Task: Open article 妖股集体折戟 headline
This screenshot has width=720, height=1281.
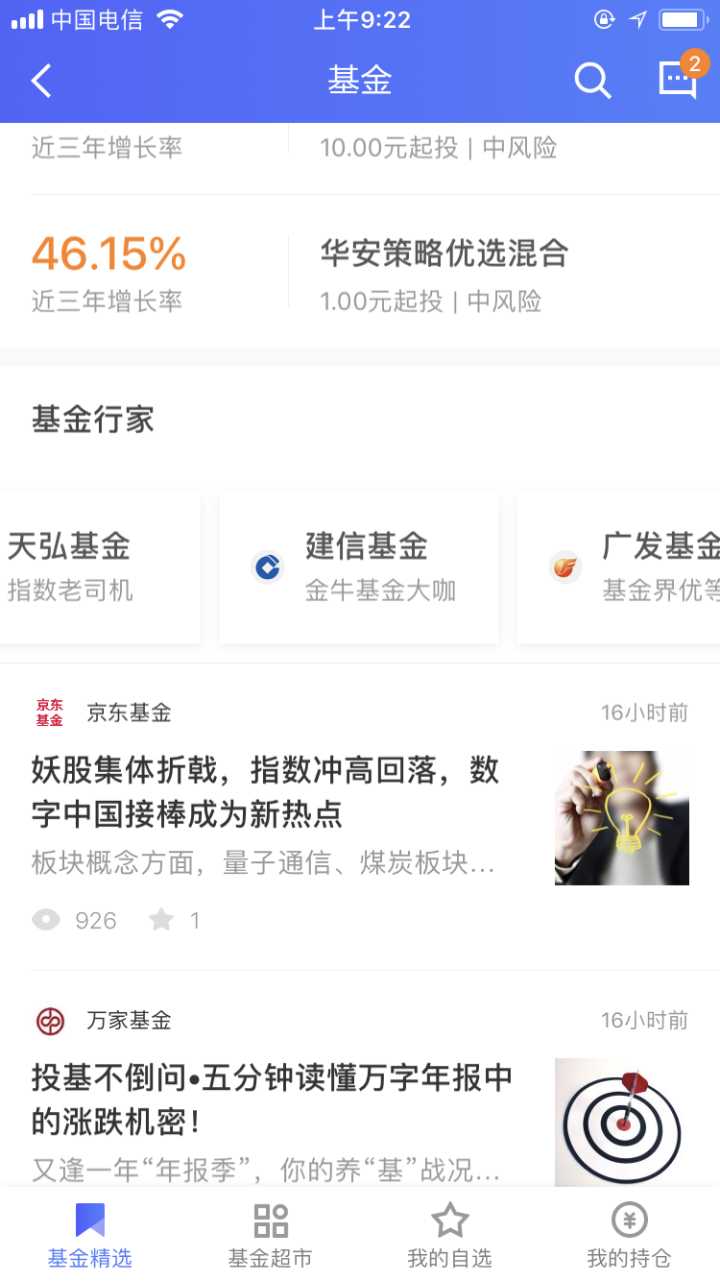Action: tap(266, 792)
